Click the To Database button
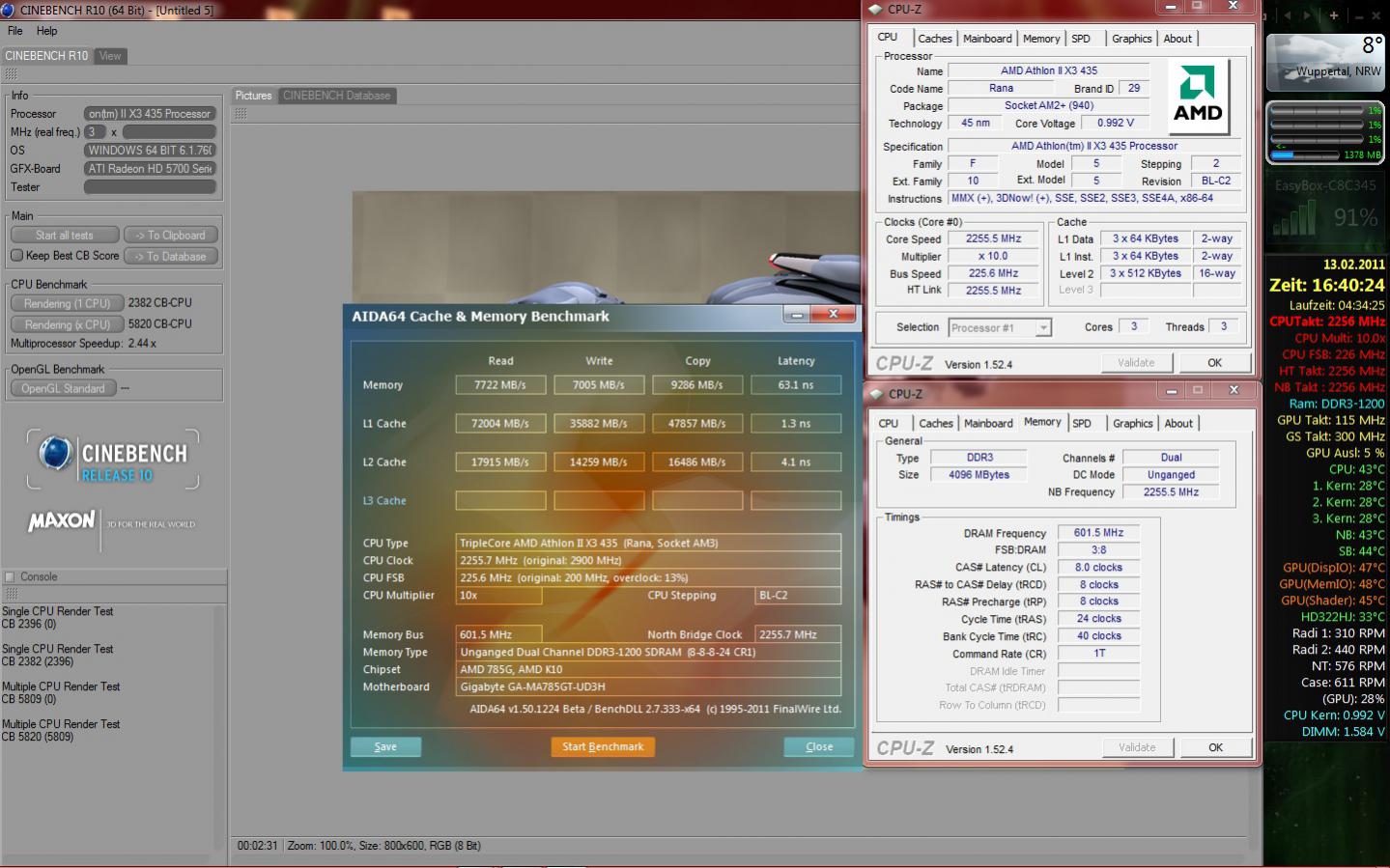 (171, 256)
